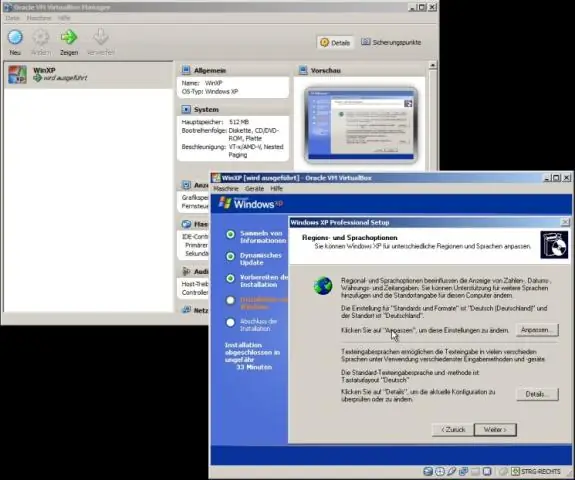Click the 'wird ausgeführt' status text
Image resolution: width=575 pixels, height=480 pixels.
(65, 78)
